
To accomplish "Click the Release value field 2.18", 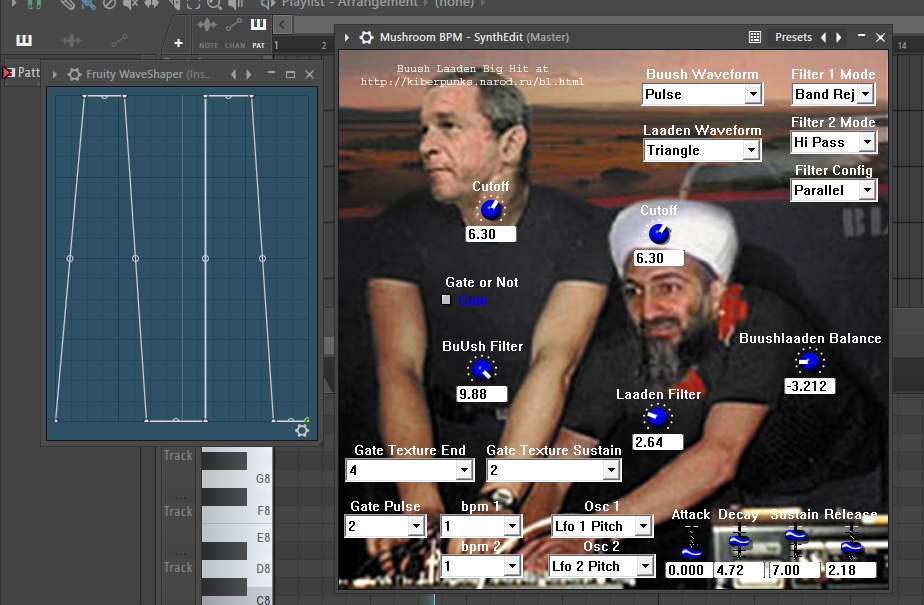I will 850,570.
